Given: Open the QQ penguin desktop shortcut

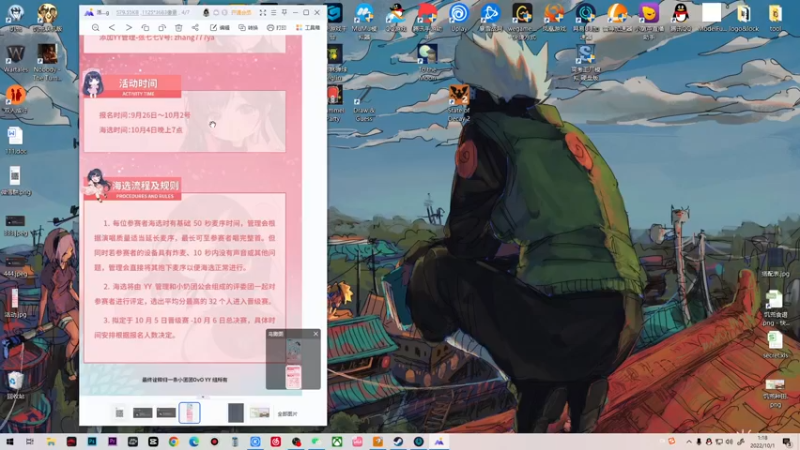Looking at the screenshot, I should click(681, 16).
